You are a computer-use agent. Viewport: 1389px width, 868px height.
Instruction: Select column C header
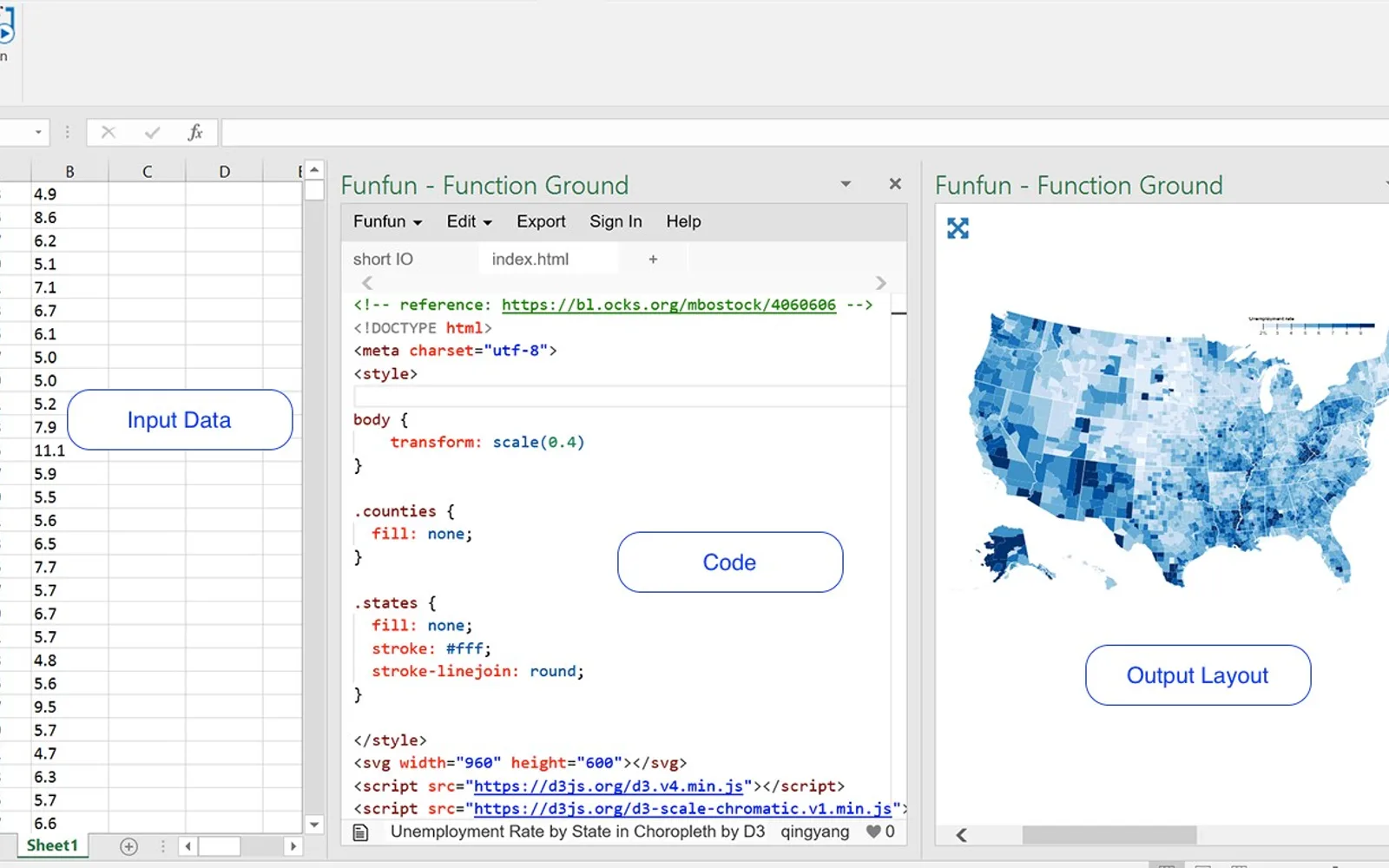pyautogui.click(x=147, y=171)
